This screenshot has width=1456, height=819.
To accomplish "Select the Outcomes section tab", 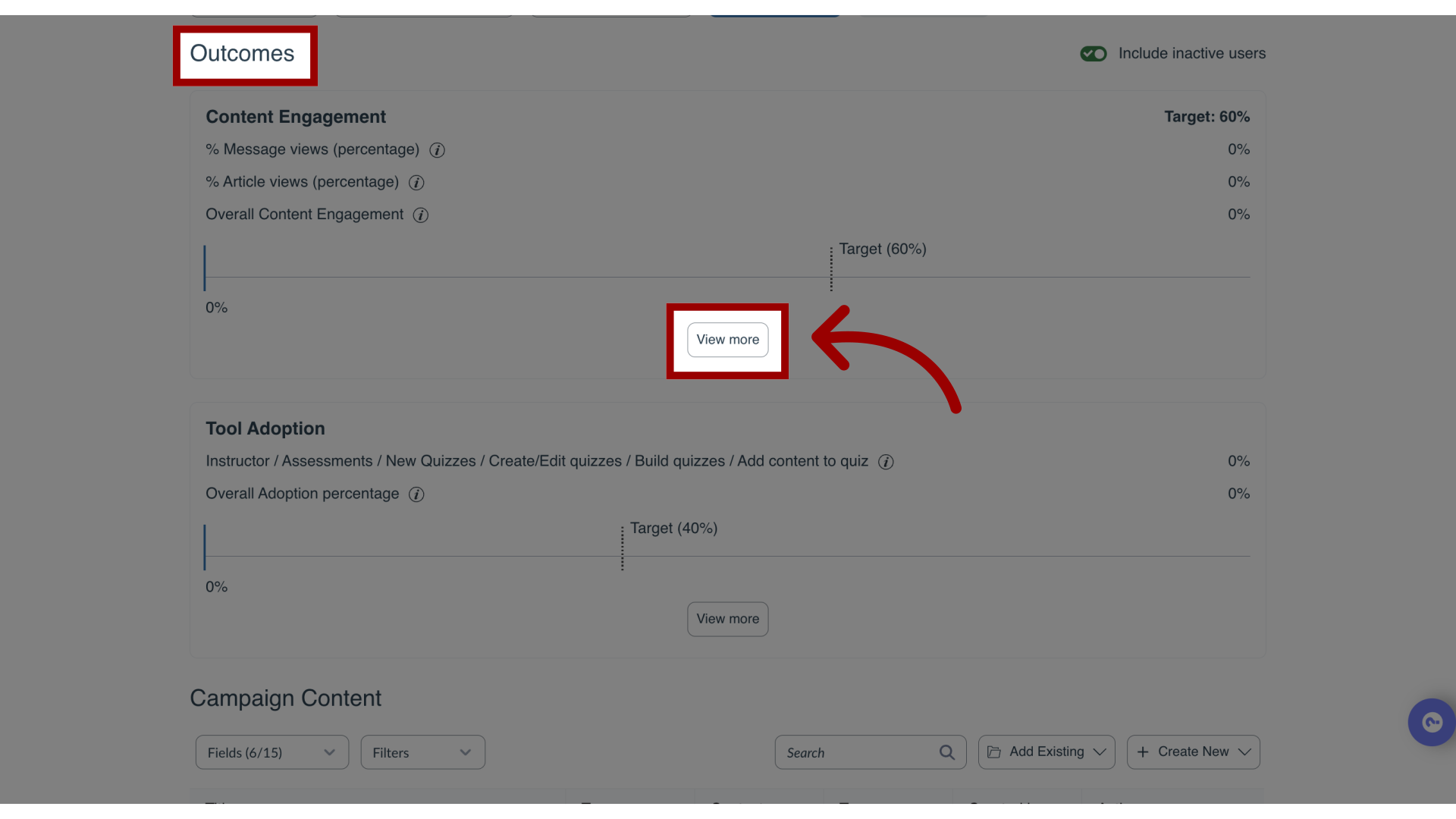I will [x=243, y=54].
